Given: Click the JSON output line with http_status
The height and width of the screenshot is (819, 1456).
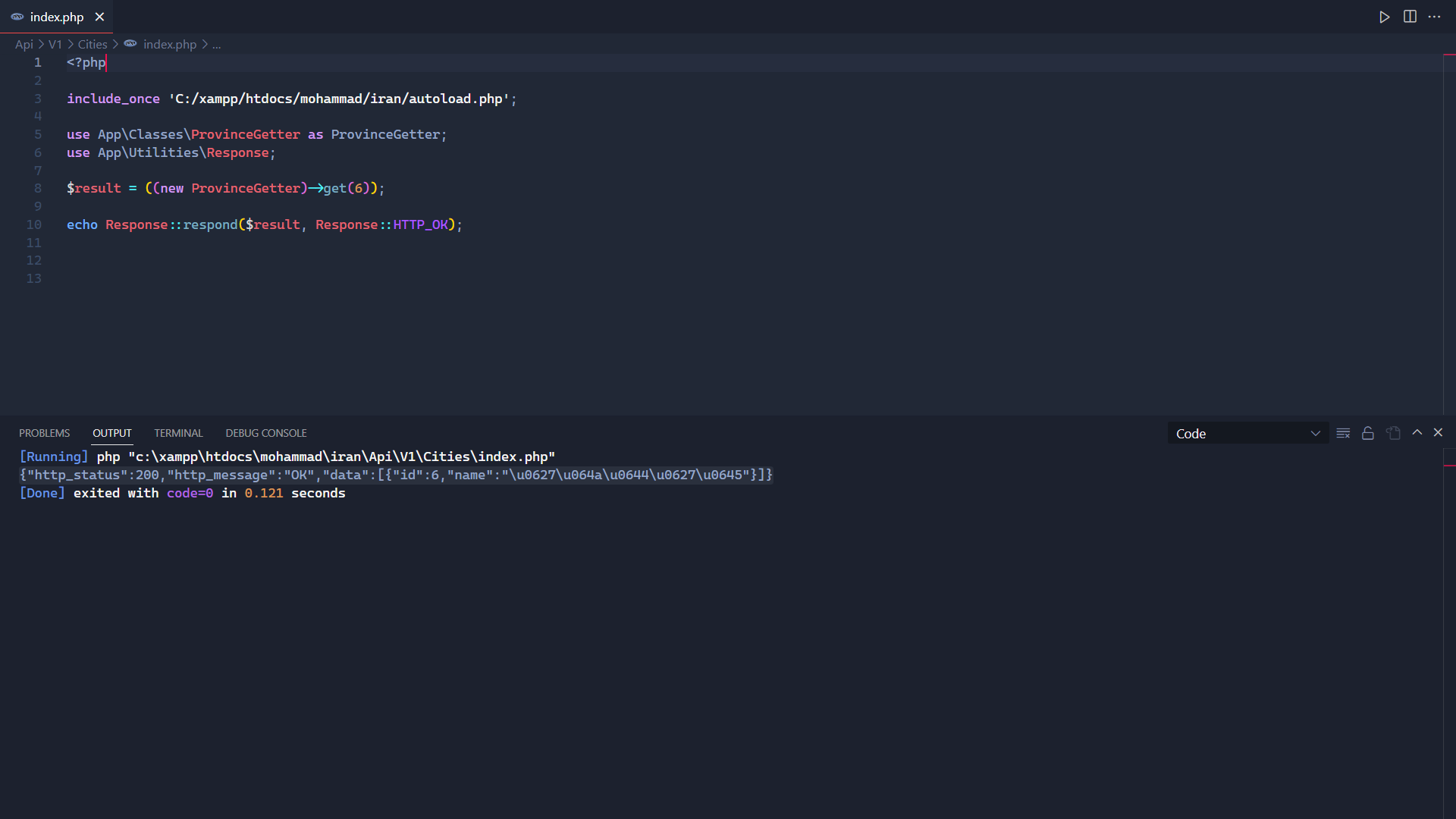Looking at the screenshot, I should click(x=396, y=475).
